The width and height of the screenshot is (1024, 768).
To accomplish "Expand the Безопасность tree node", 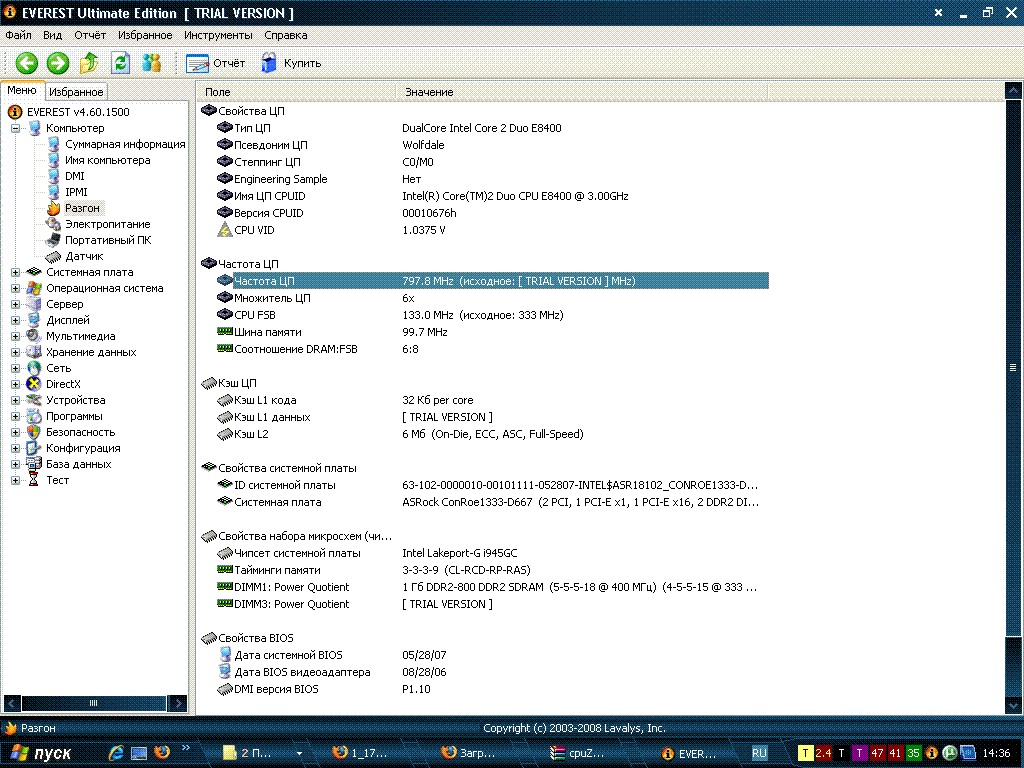I will click(15, 432).
